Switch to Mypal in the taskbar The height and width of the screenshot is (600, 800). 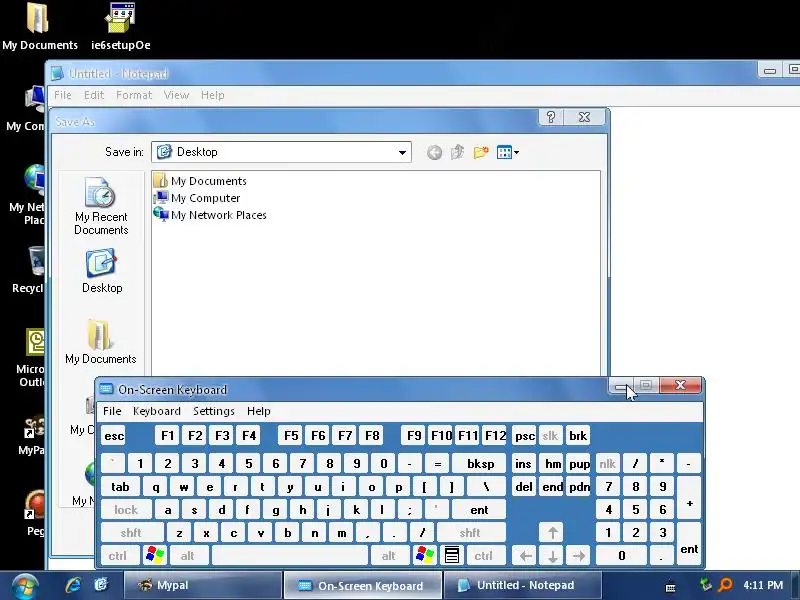[203, 585]
